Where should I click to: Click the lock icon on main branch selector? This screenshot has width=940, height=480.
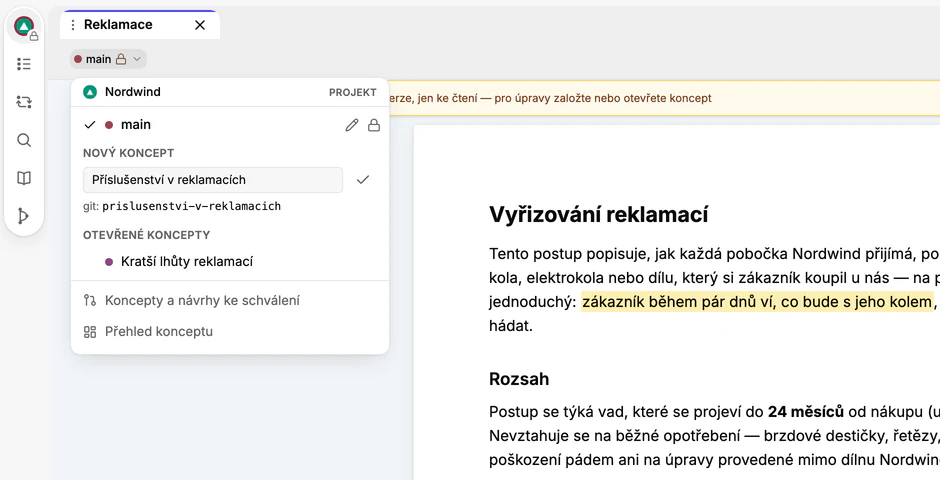(x=121, y=59)
